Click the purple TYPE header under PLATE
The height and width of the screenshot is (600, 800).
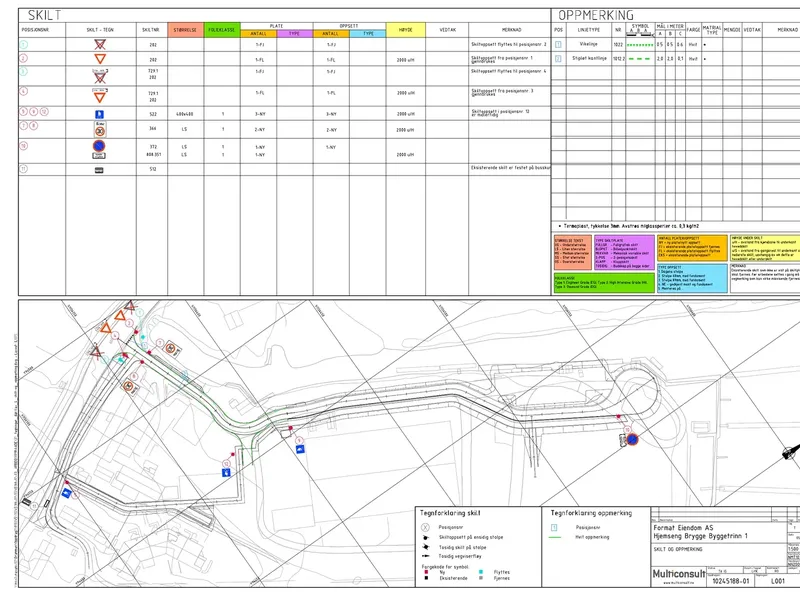click(294, 34)
